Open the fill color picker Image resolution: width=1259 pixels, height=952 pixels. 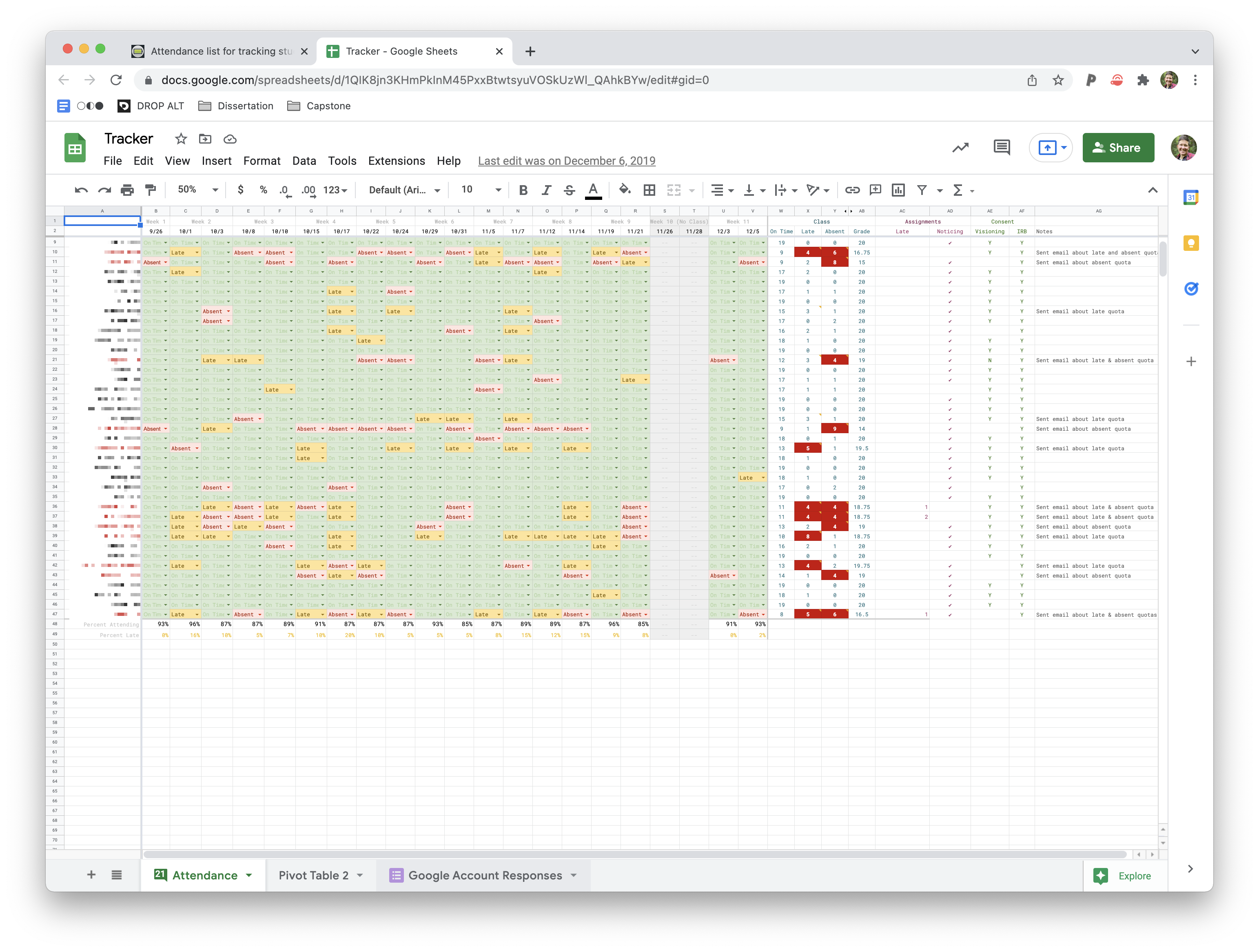624,190
